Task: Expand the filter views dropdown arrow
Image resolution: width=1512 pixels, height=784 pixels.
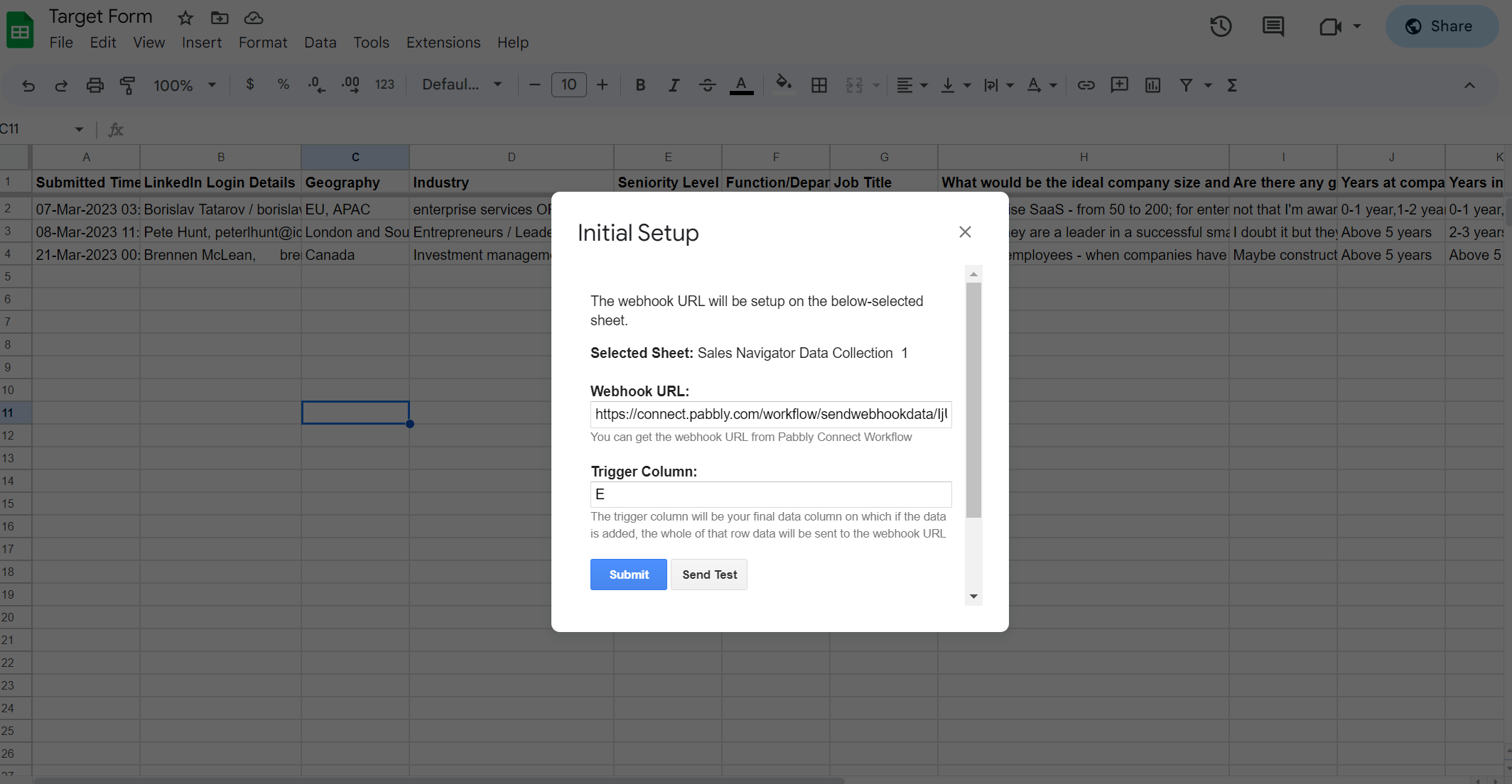Action: click(x=1208, y=85)
